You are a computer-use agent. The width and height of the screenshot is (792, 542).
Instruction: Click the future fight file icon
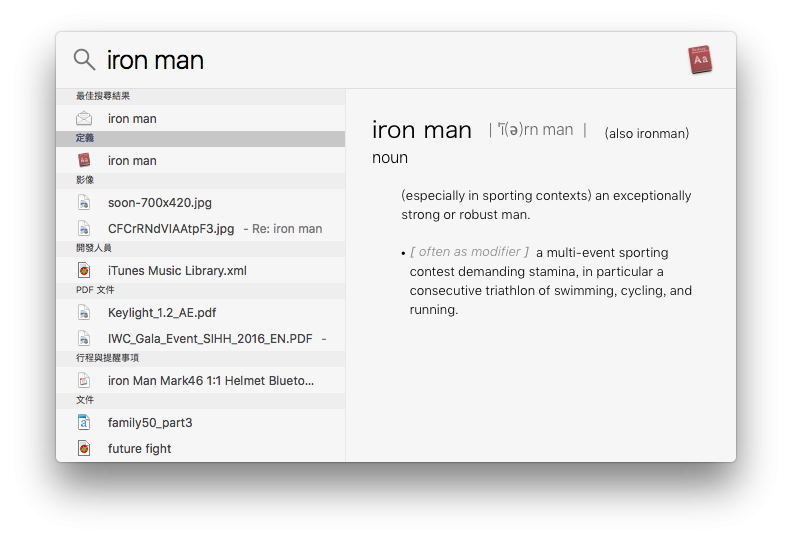[84, 449]
